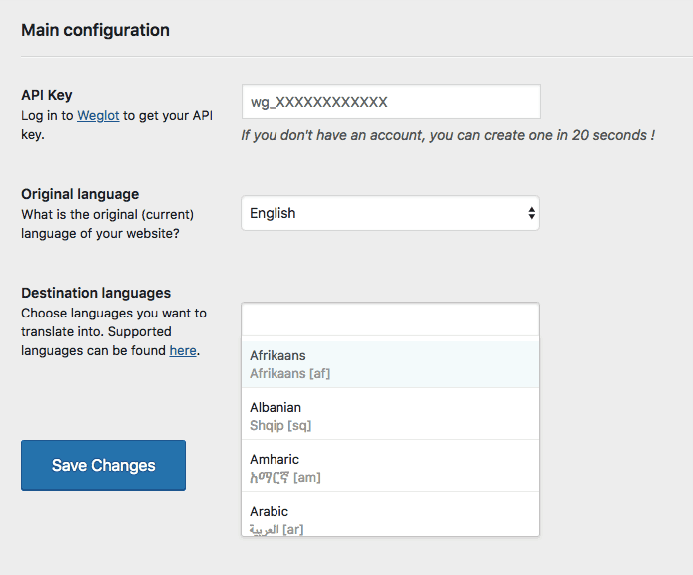This screenshot has height=575, width=693.
Task: Click the up-down arrows on language select
Action: click(x=531, y=213)
